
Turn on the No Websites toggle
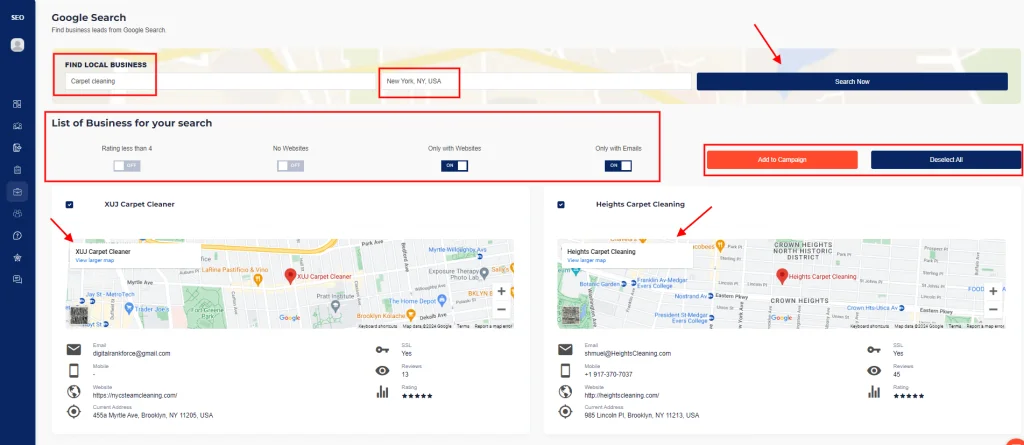pos(290,165)
